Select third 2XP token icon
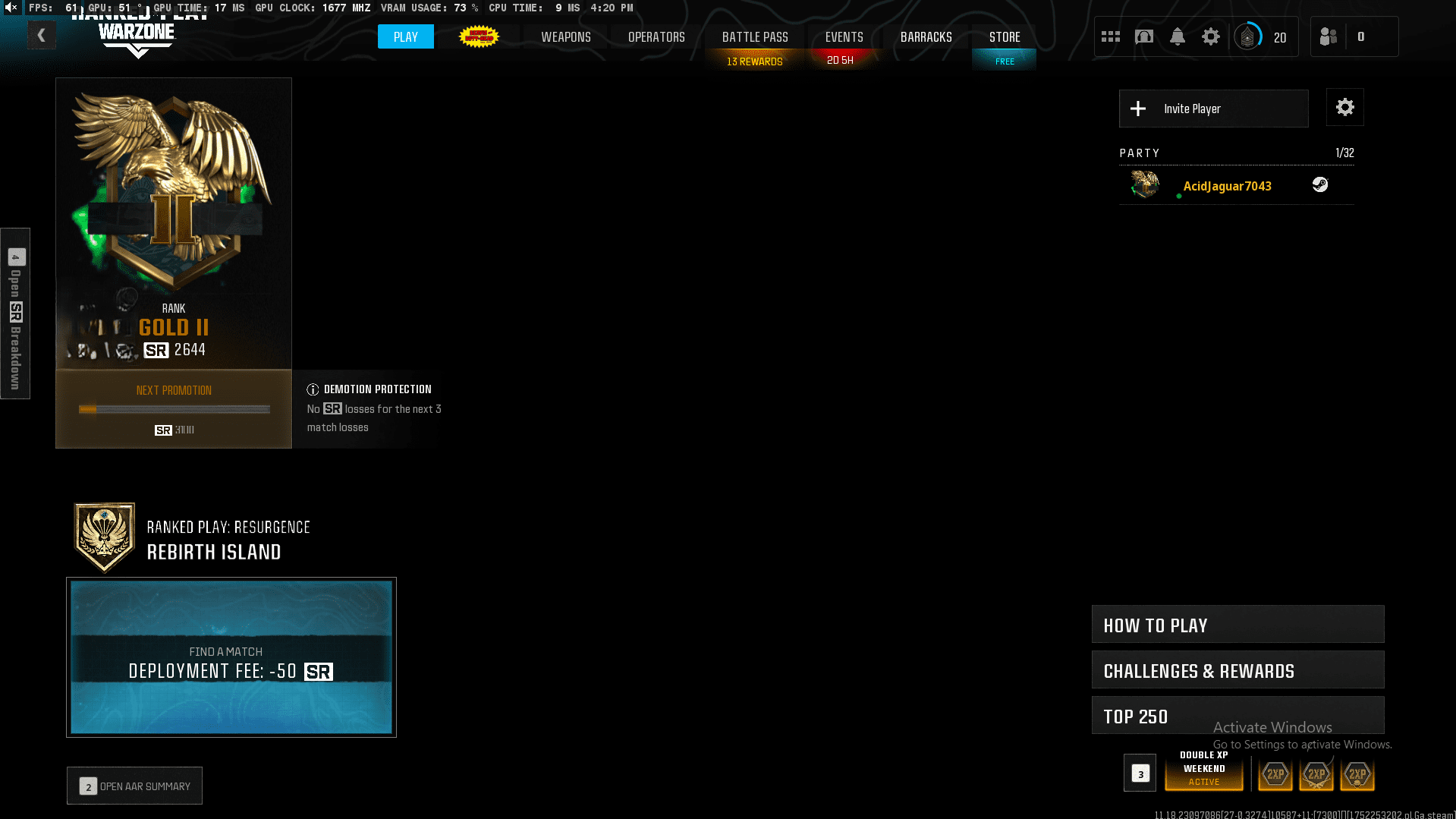The image size is (1456, 819). click(x=1357, y=774)
